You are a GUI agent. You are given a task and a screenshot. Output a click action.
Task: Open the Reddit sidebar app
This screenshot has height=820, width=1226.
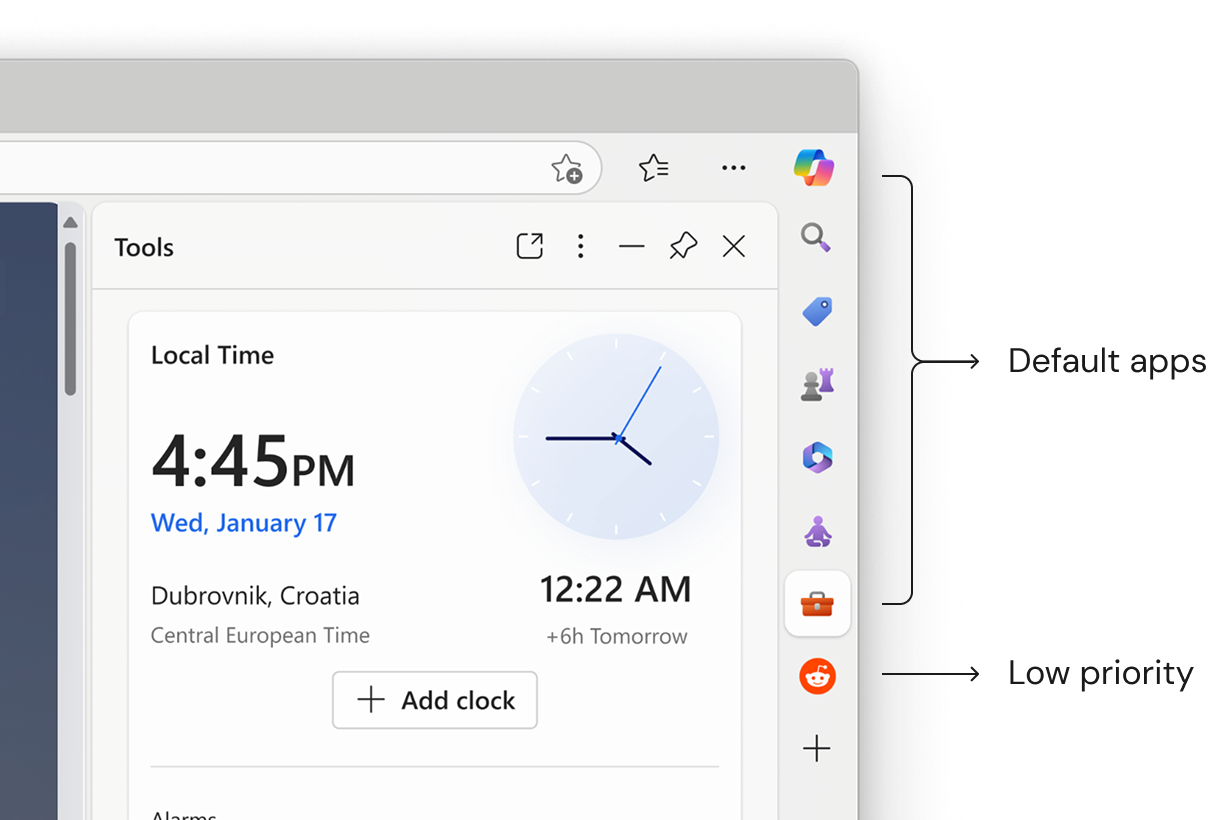coord(818,677)
